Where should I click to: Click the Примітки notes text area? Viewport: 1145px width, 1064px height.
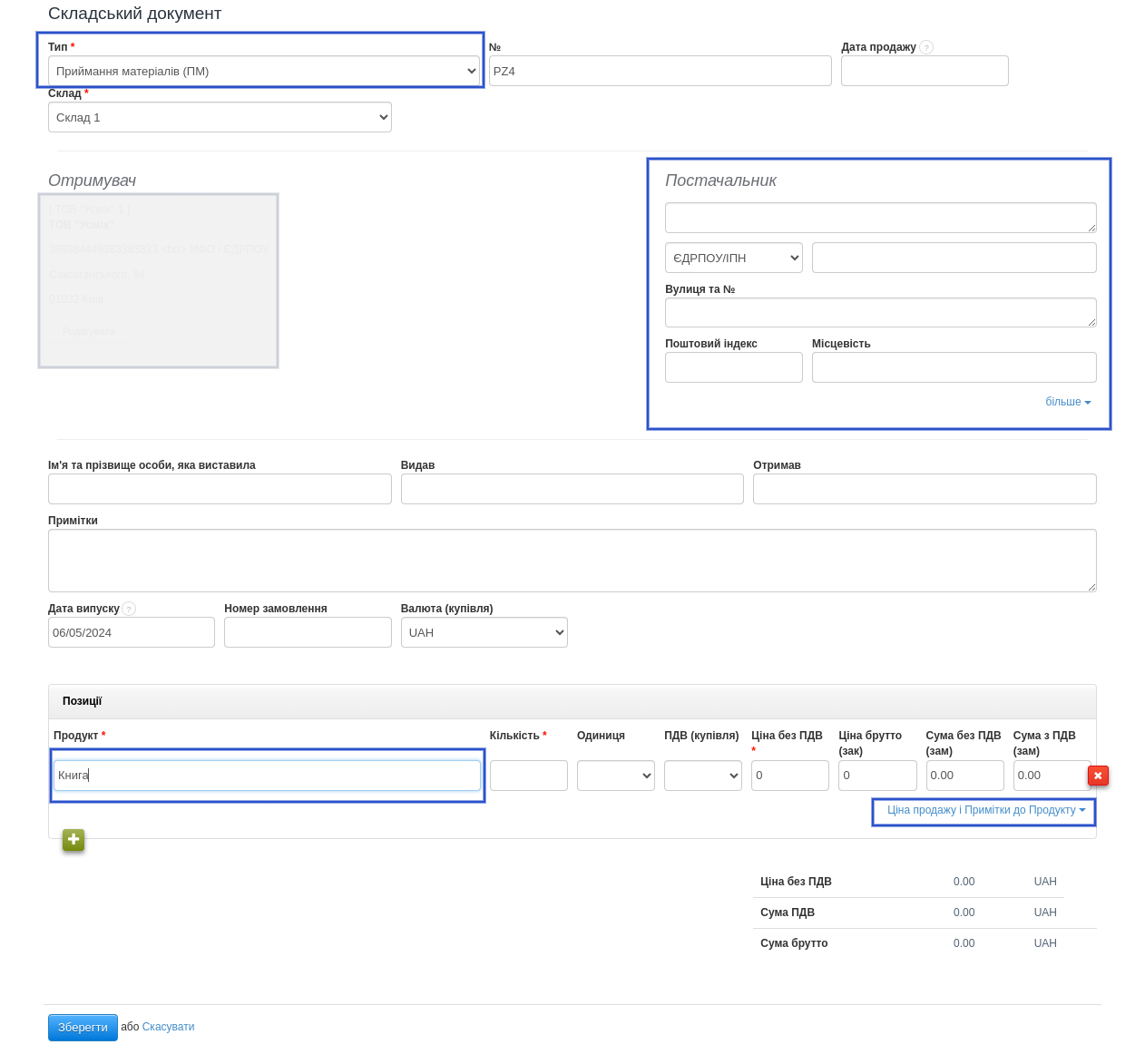coord(572,561)
